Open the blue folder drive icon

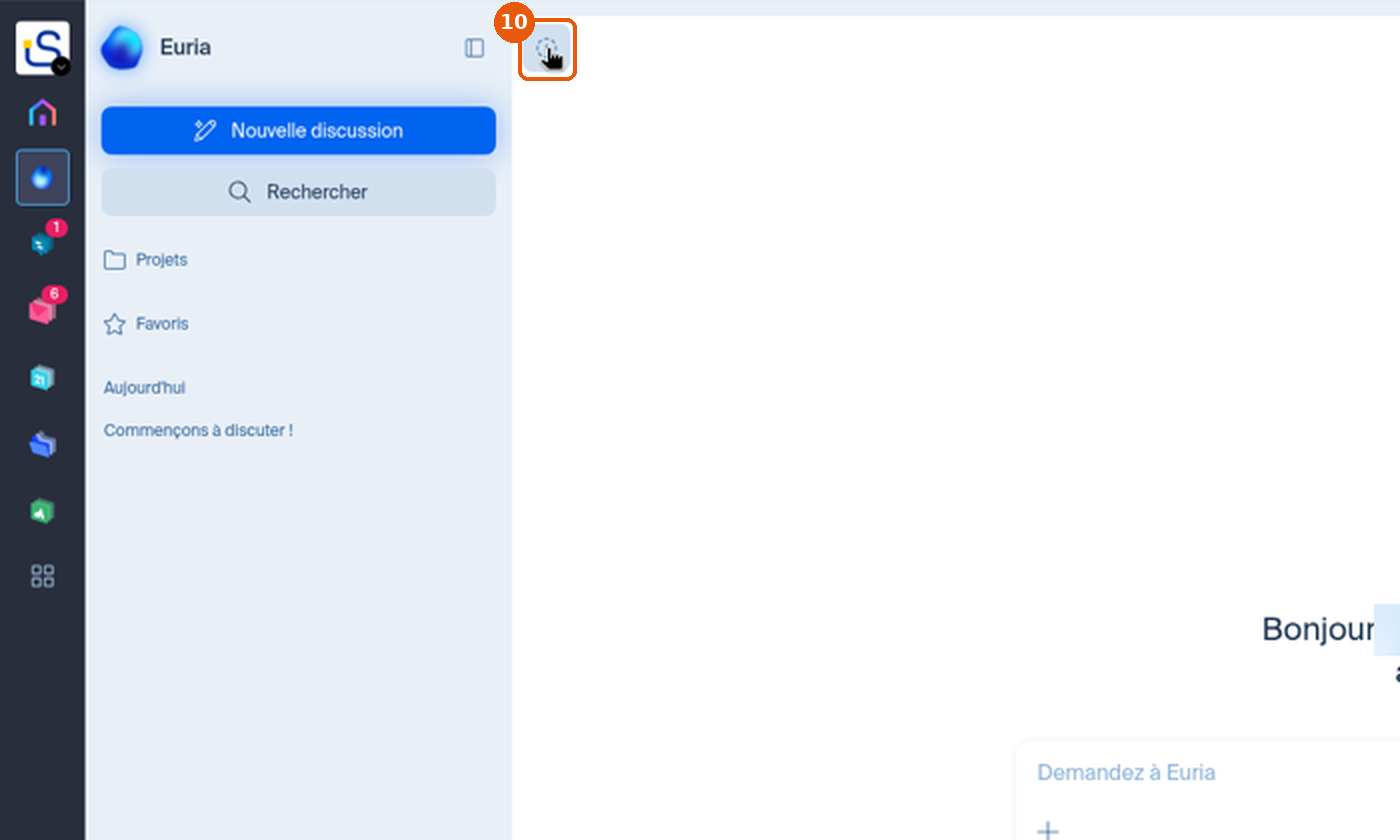point(42,444)
